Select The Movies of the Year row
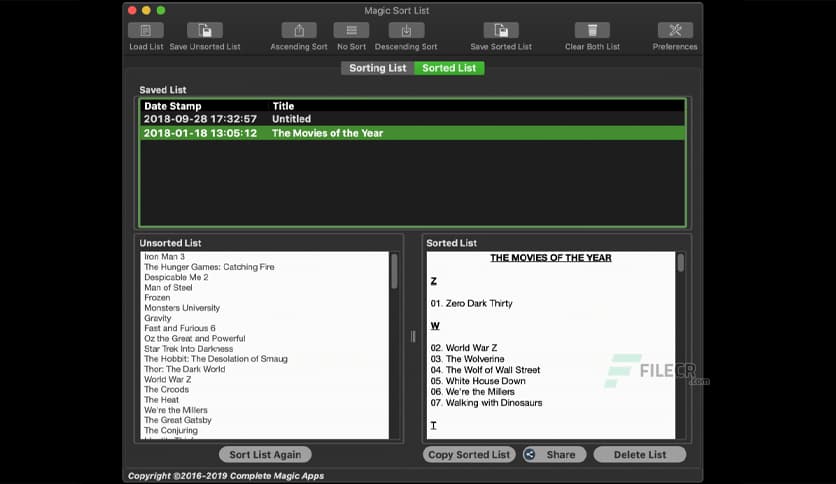 click(412, 133)
